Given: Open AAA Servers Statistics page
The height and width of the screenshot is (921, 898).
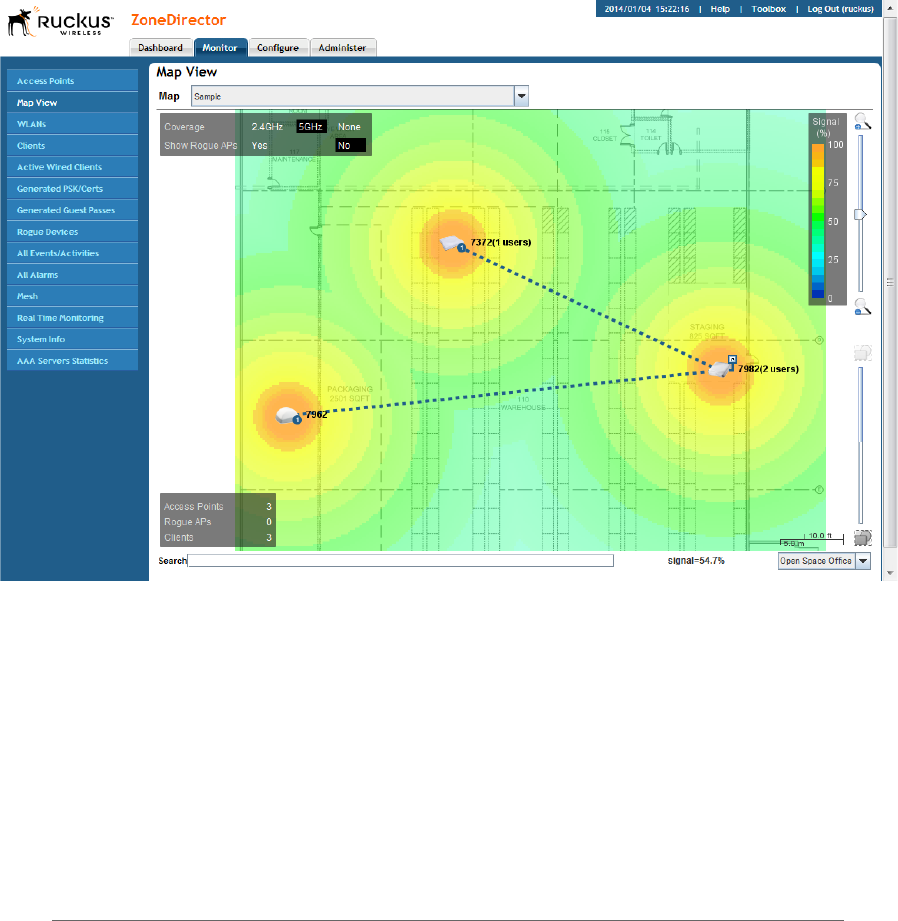Looking at the screenshot, I should 72,361.
